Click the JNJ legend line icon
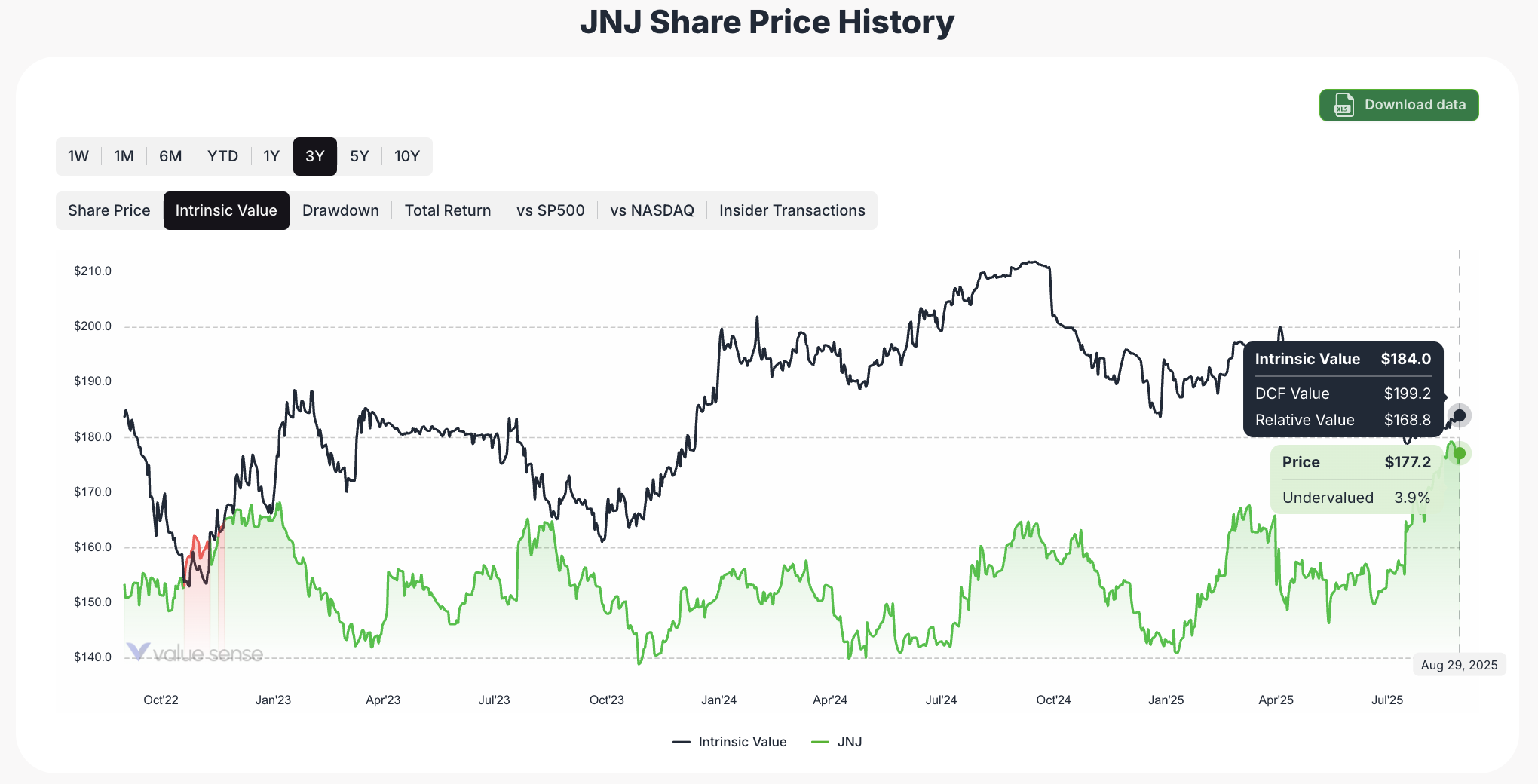 click(822, 742)
